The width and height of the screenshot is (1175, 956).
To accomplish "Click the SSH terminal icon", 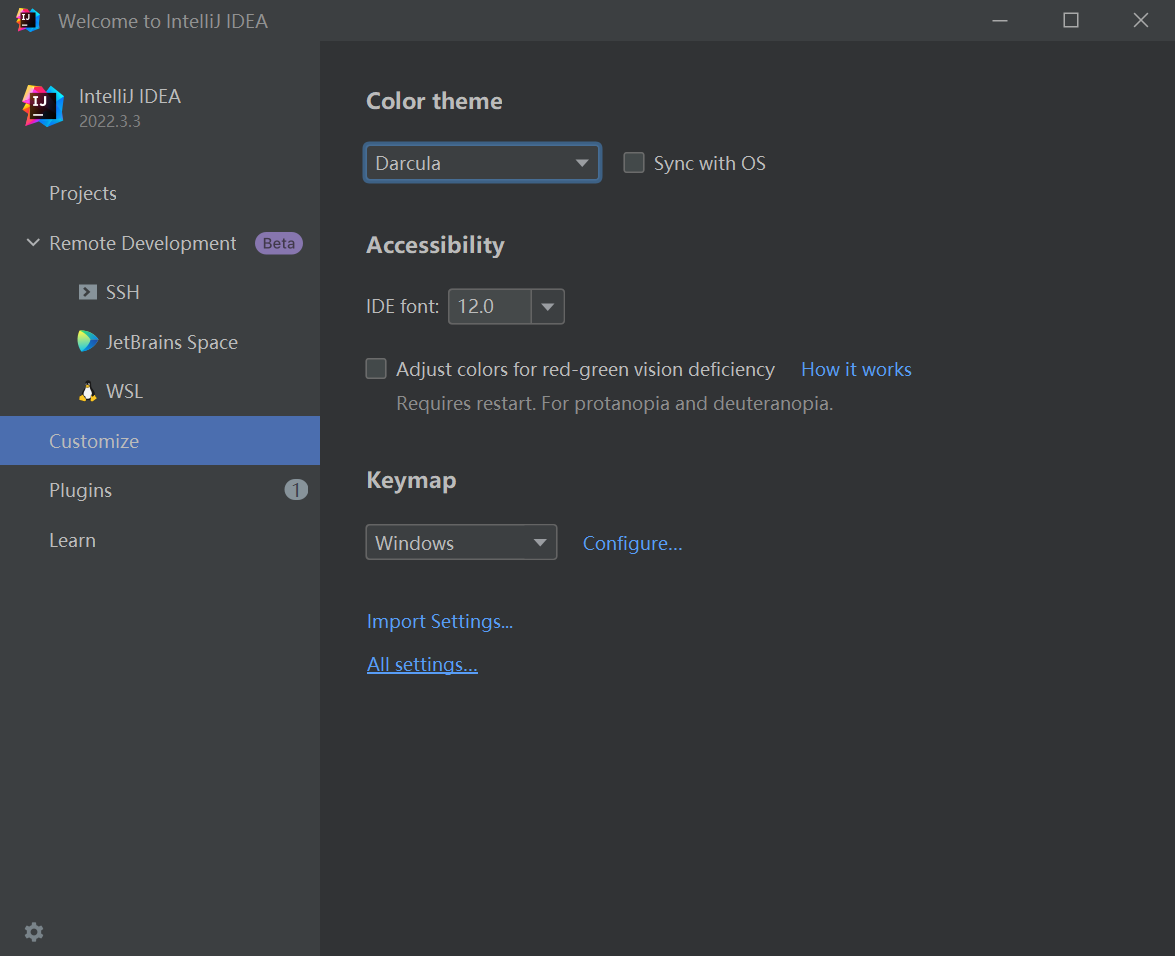I will click(88, 292).
